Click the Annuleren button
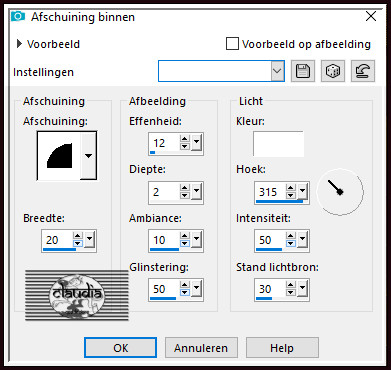The width and height of the screenshot is (391, 370). tap(201, 348)
